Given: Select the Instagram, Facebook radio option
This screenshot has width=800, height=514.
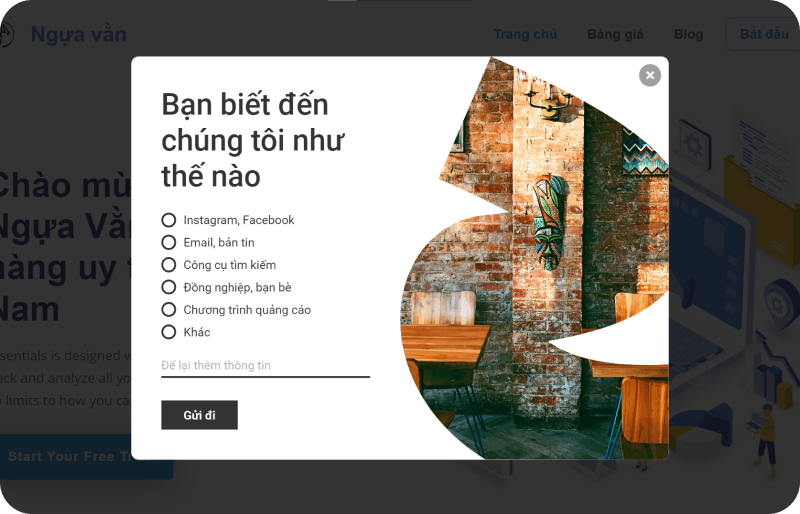Looking at the screenshot, I should tap(168, 220).
